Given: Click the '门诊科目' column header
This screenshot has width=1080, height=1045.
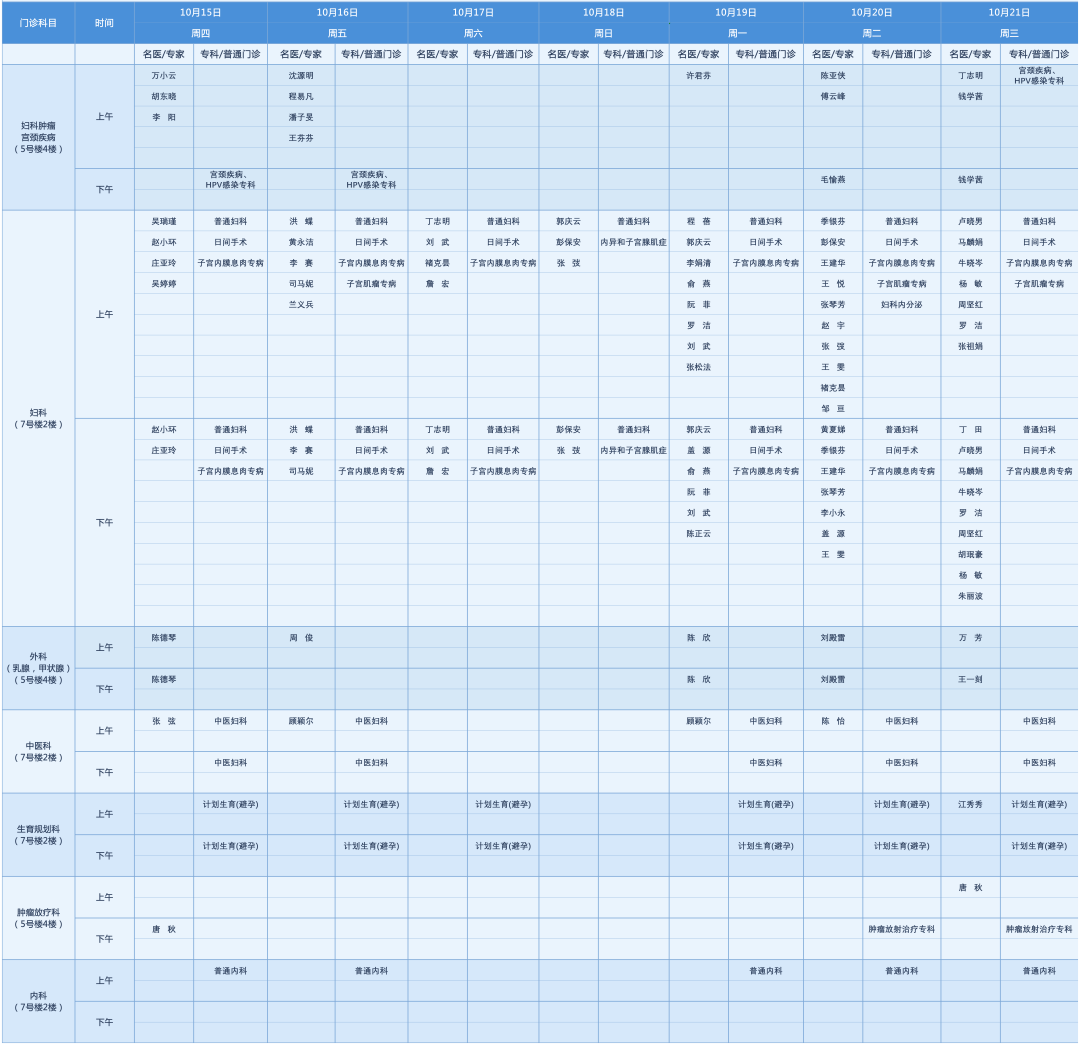Looking at the screenshot, I should click(x=39, y=23).
